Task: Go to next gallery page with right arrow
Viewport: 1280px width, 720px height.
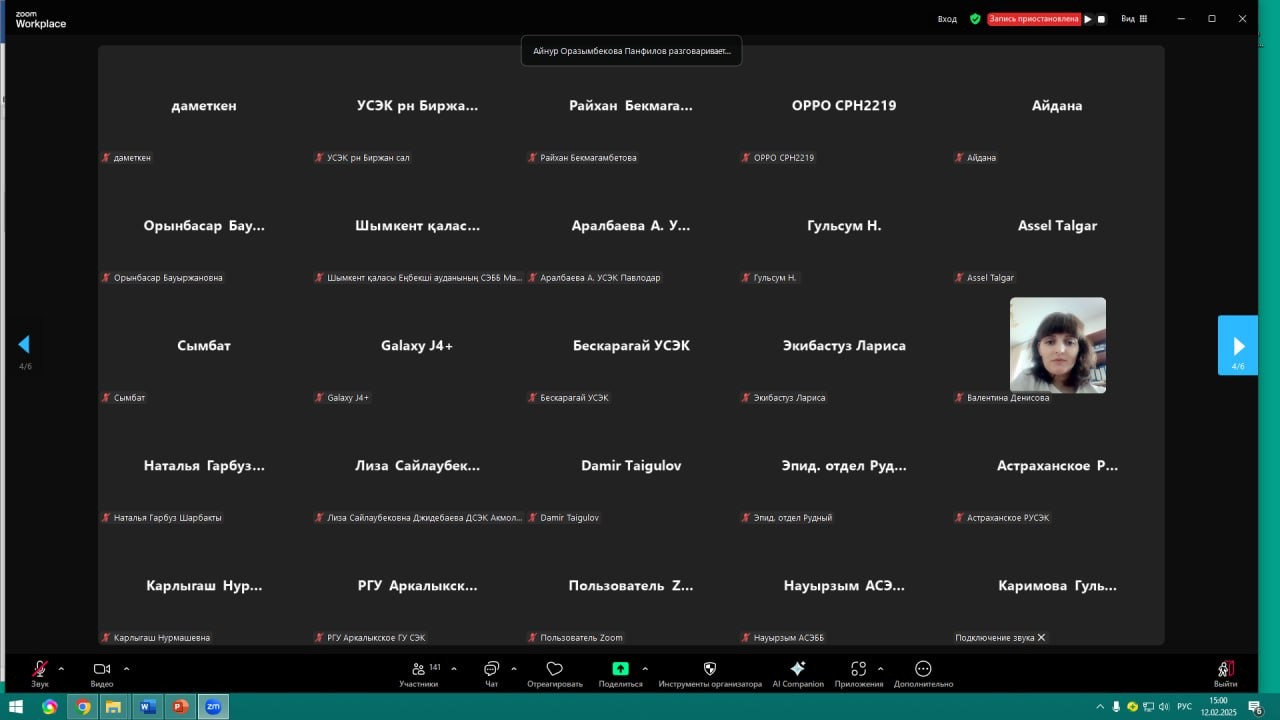Action: 1238,345
